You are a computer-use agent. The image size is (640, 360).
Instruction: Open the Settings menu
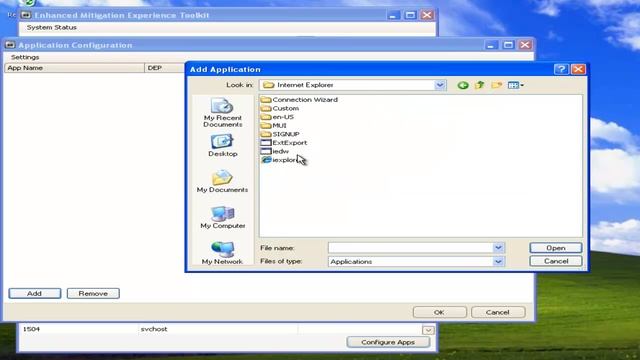pos(25,57)
